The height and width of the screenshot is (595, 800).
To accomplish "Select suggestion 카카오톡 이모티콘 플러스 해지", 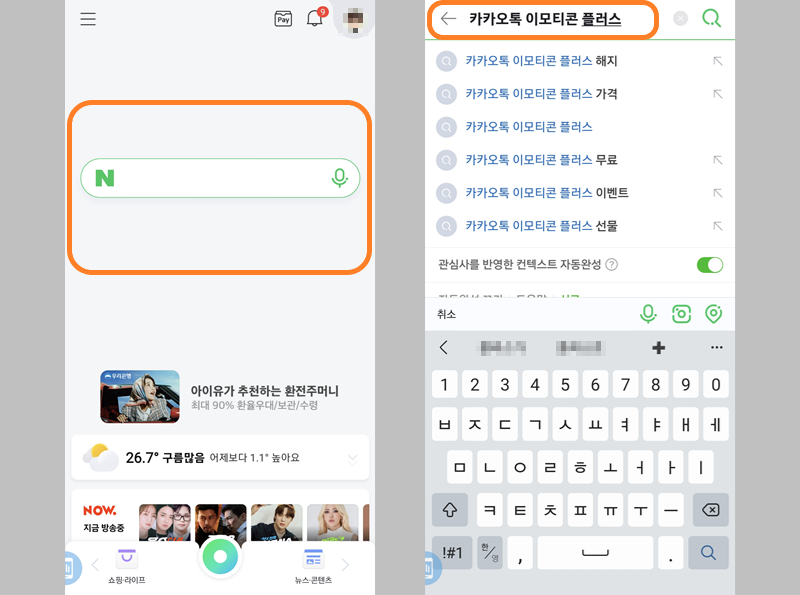I will pos(541,61).
